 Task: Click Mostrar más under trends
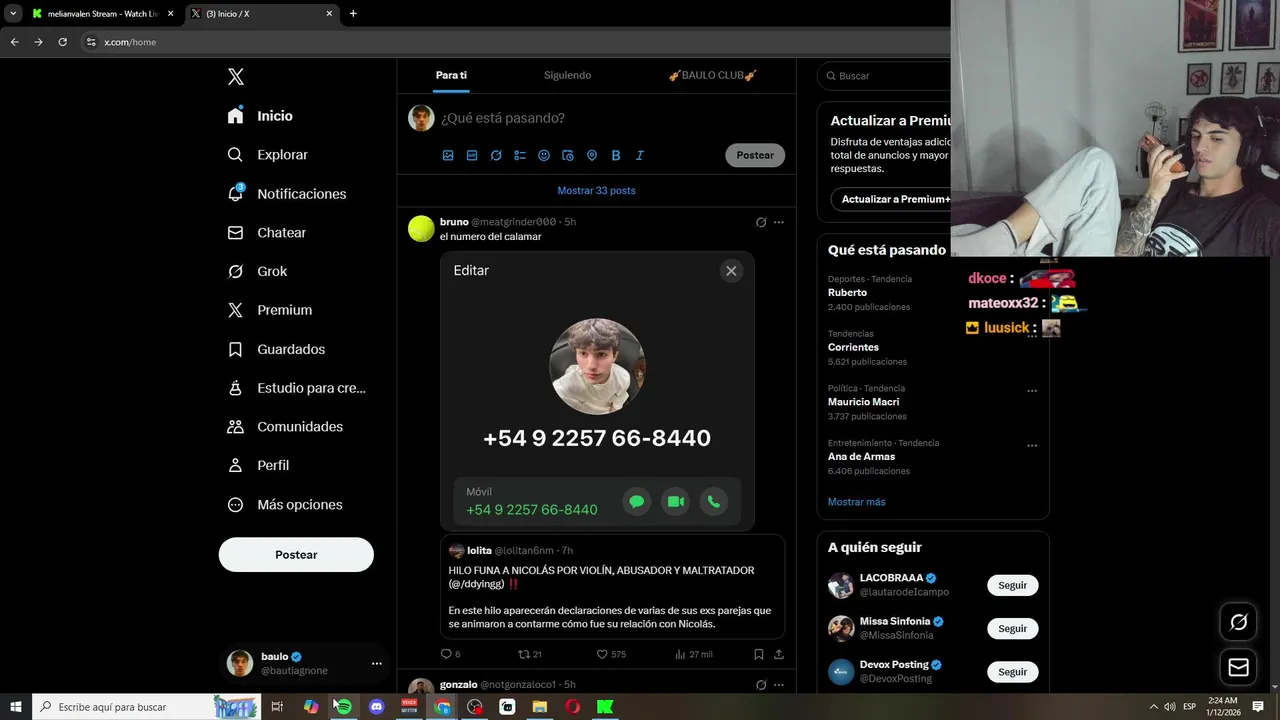pos(856,502)
